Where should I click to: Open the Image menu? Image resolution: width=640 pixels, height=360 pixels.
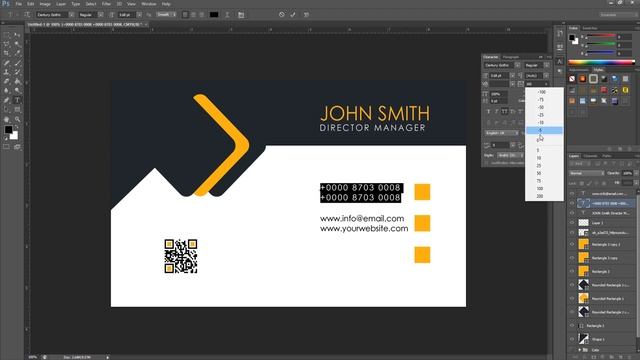pyautogui.click(x=45, y=4)
